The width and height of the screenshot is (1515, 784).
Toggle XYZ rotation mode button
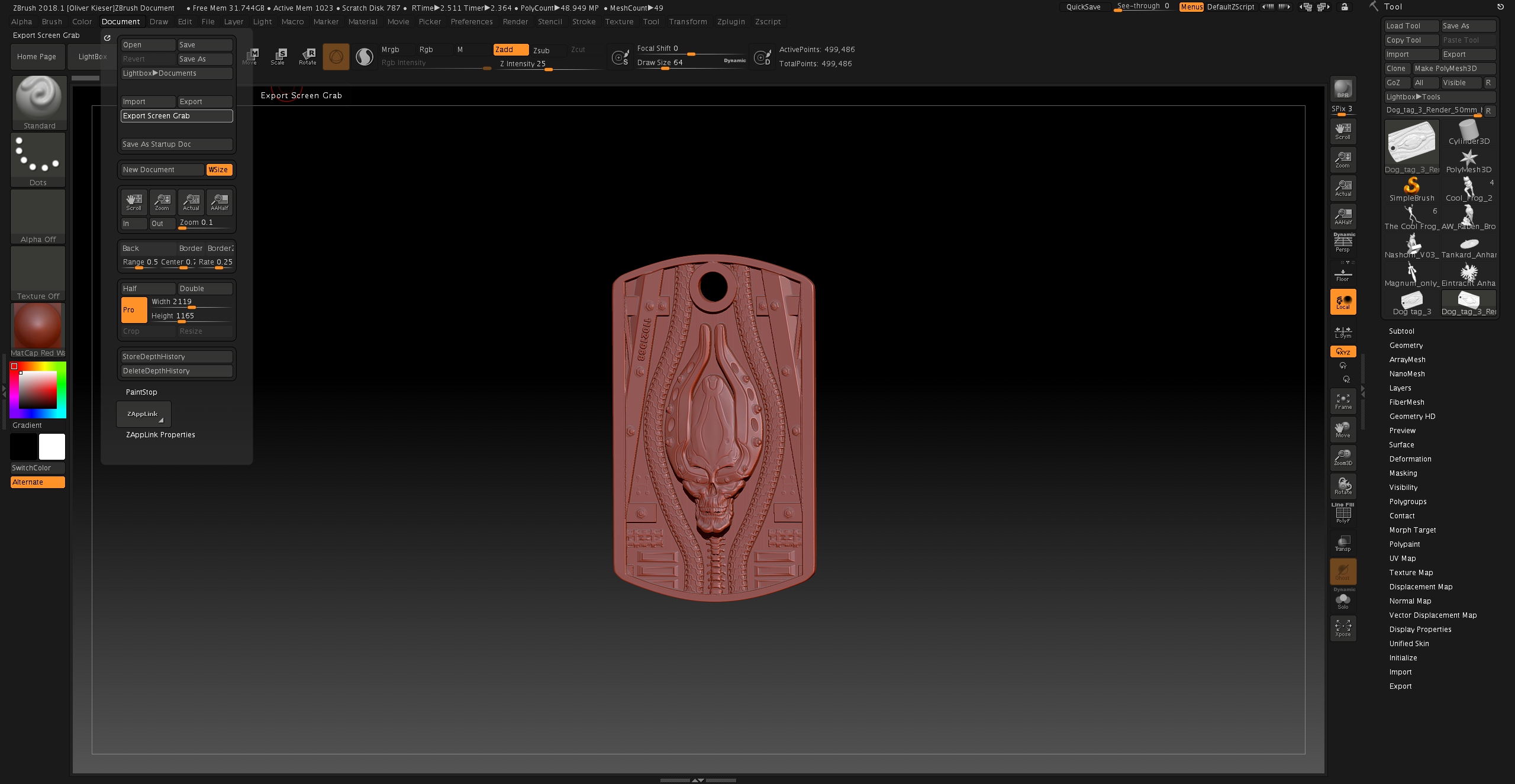[1343, 351]
